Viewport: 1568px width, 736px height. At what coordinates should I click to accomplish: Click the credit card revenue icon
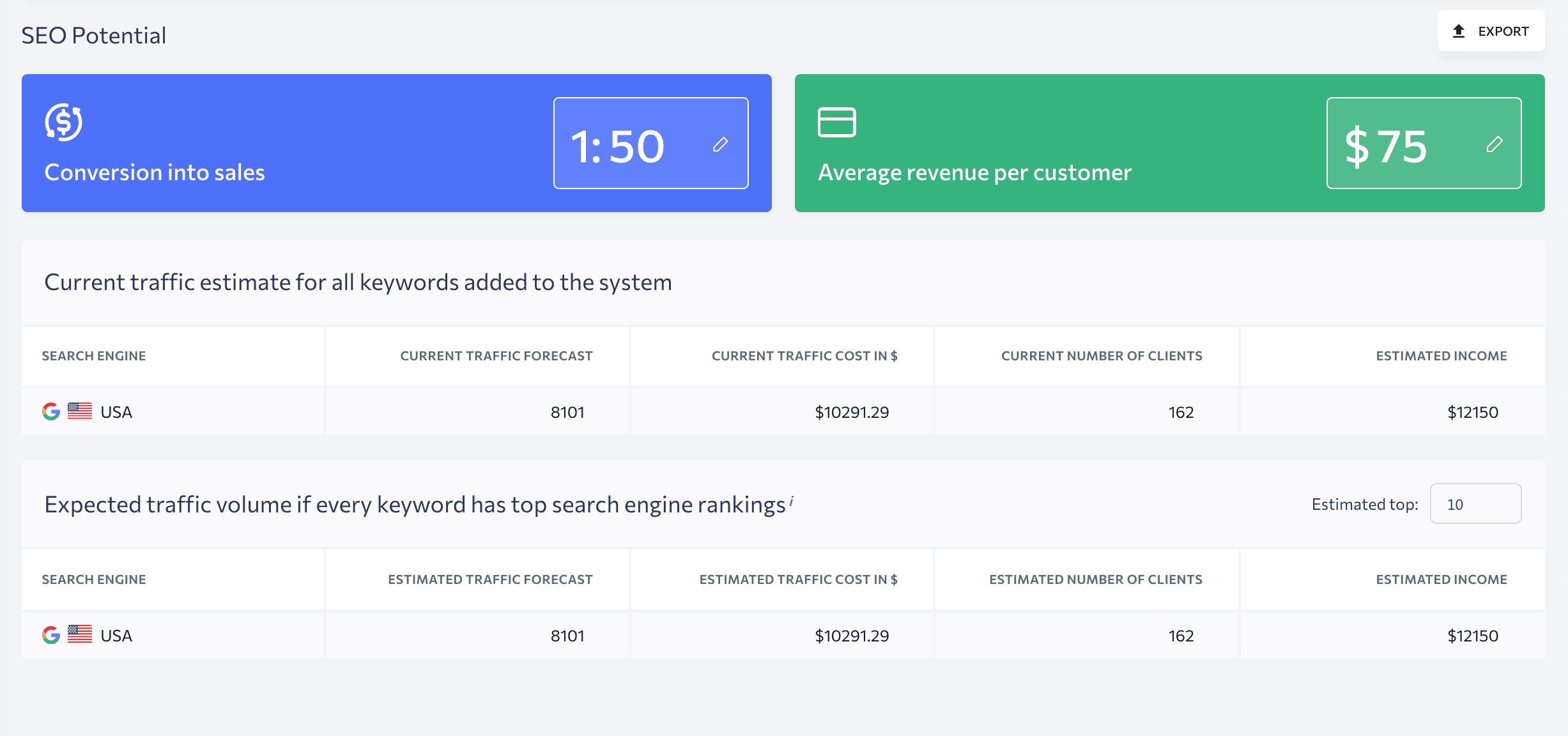(836, 122)
